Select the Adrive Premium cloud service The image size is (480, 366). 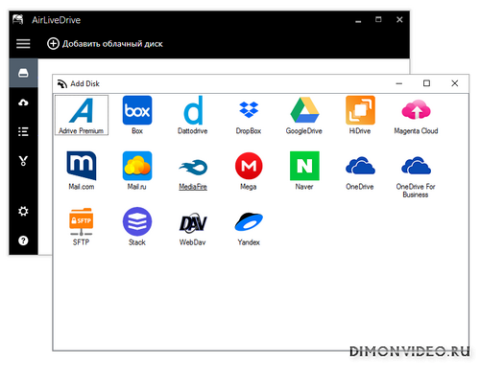click(x=82, y=115)
